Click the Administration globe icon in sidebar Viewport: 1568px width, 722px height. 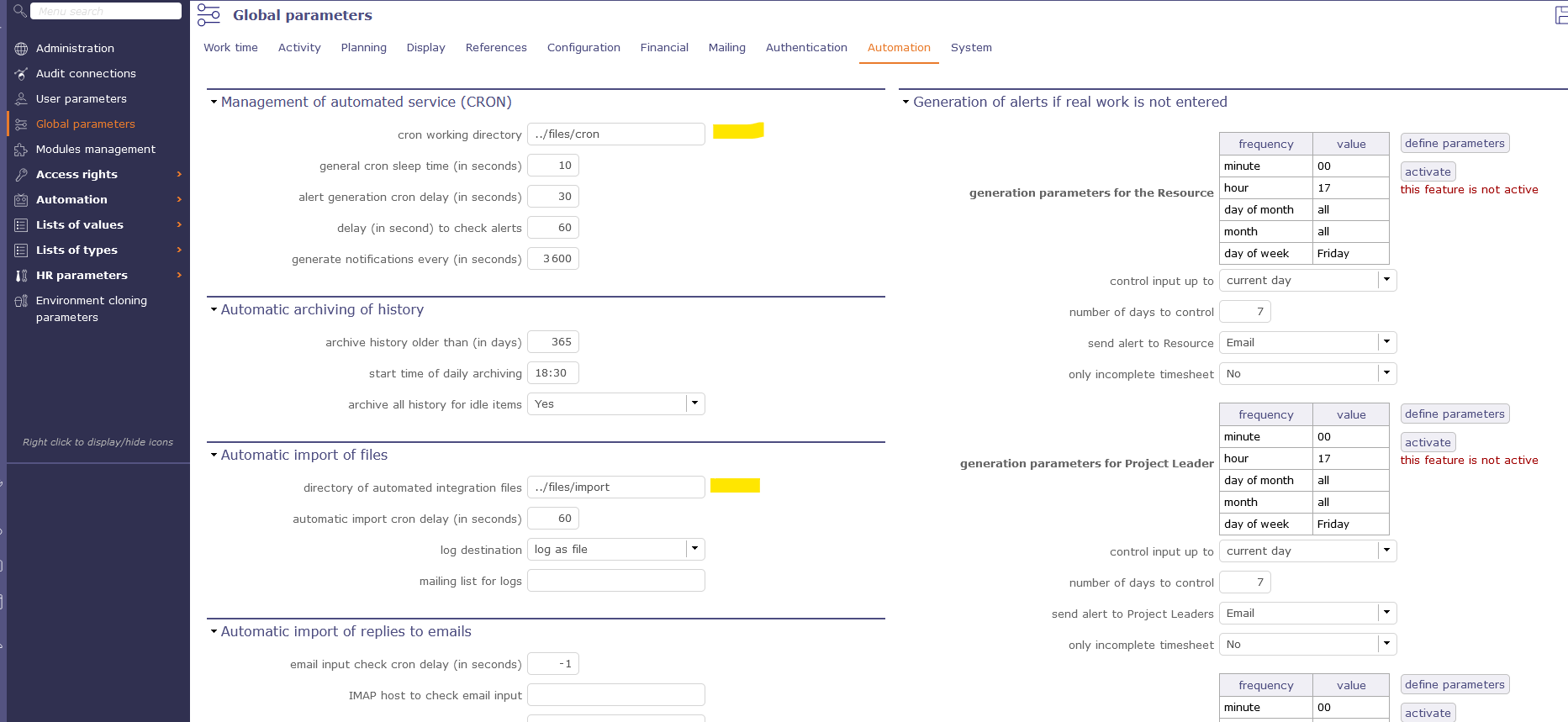[21, 49]
